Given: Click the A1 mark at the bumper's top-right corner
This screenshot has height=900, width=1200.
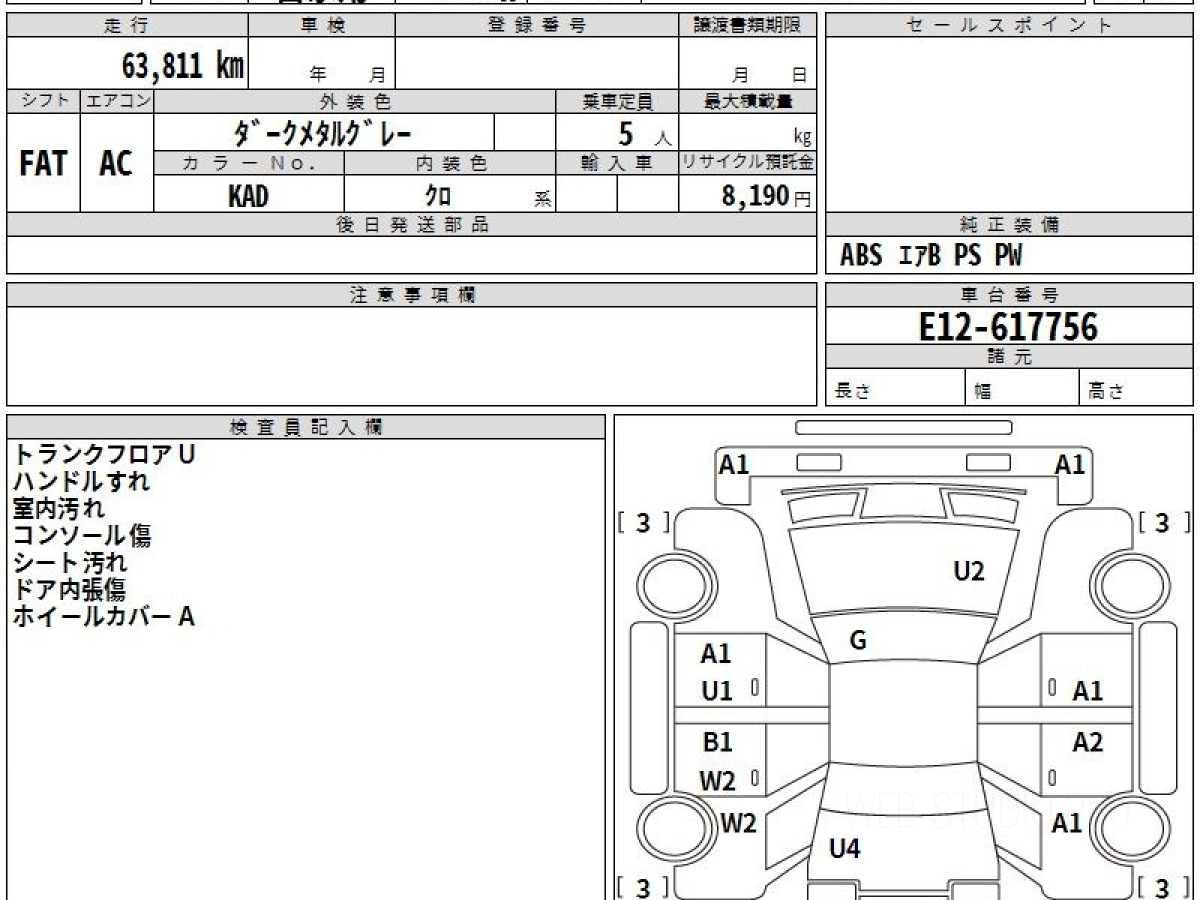Looking at the screenshot, I should [1070, 464].
